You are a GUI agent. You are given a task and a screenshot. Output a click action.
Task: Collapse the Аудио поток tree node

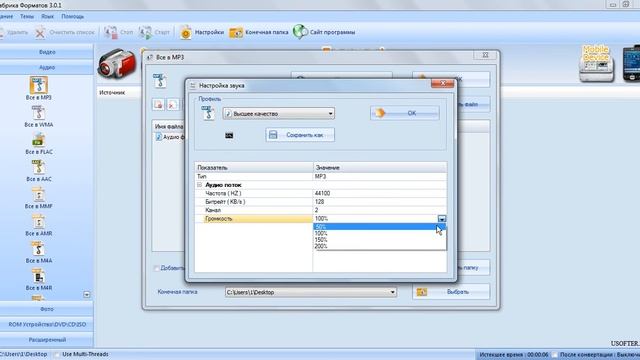[x=200, y=185]
